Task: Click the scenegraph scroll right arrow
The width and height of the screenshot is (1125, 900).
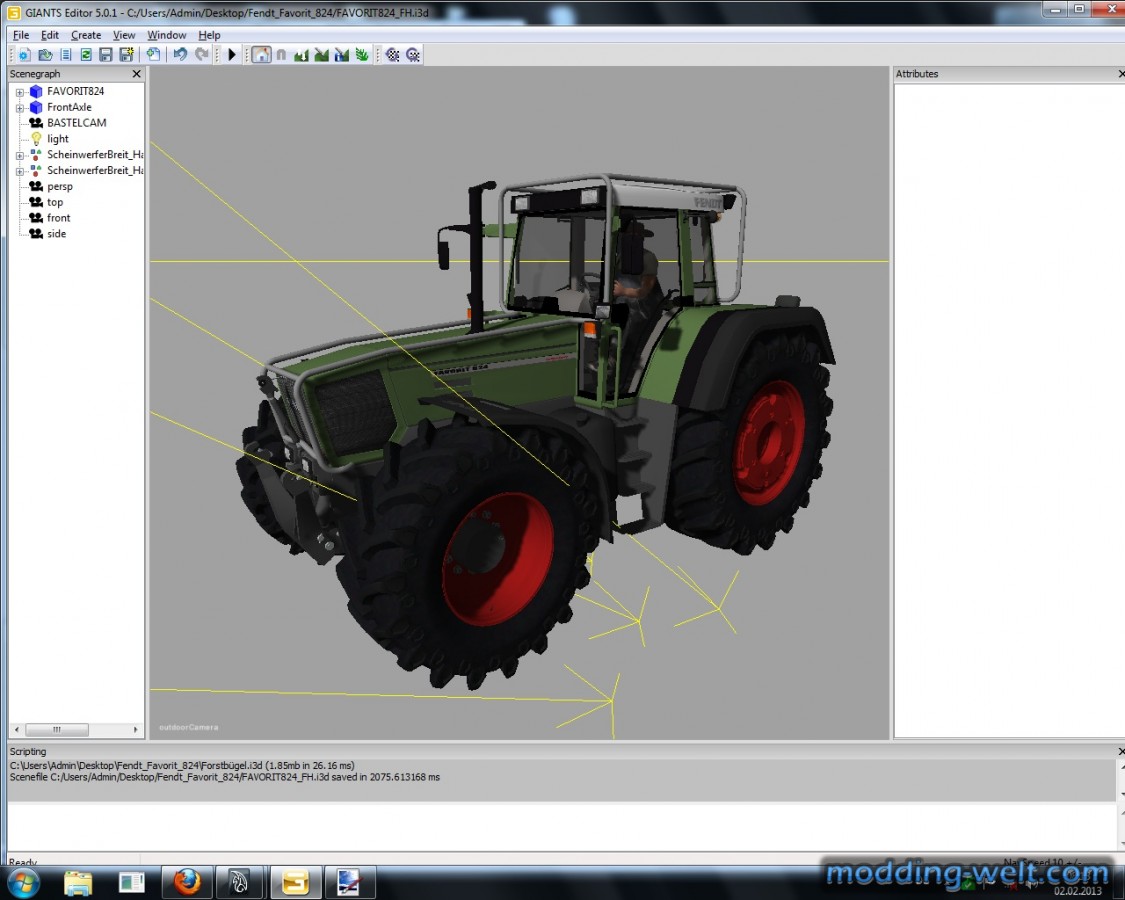Action: point(136,729)
